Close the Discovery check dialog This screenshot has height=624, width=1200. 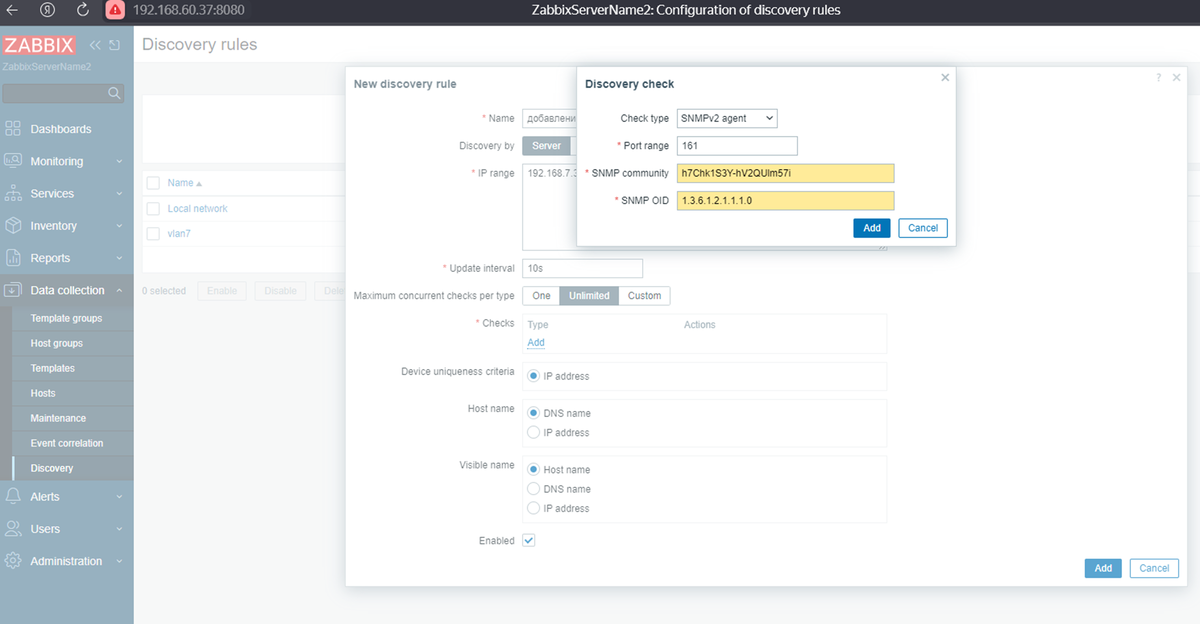(x=945, y=77)
